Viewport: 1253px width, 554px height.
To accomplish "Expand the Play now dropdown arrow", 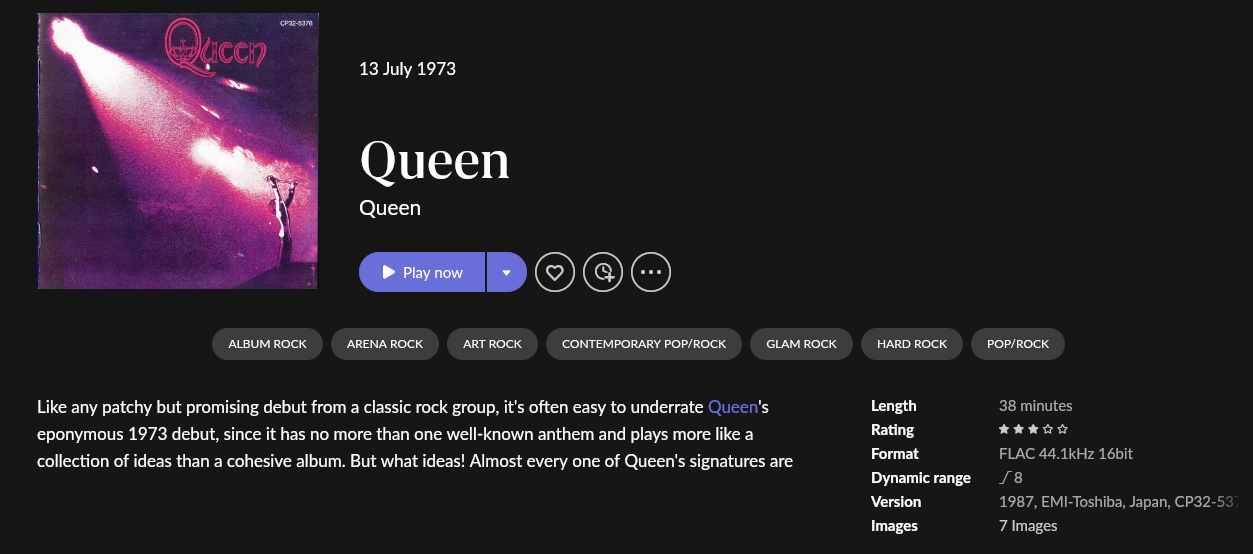I will pos(507,272).
